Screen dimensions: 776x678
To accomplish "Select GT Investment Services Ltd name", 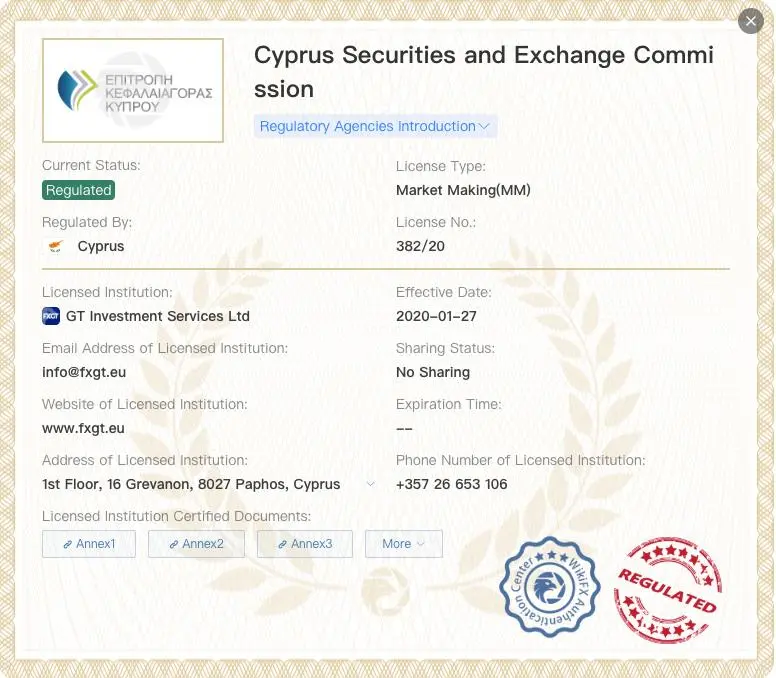I will tap(157, 316).
